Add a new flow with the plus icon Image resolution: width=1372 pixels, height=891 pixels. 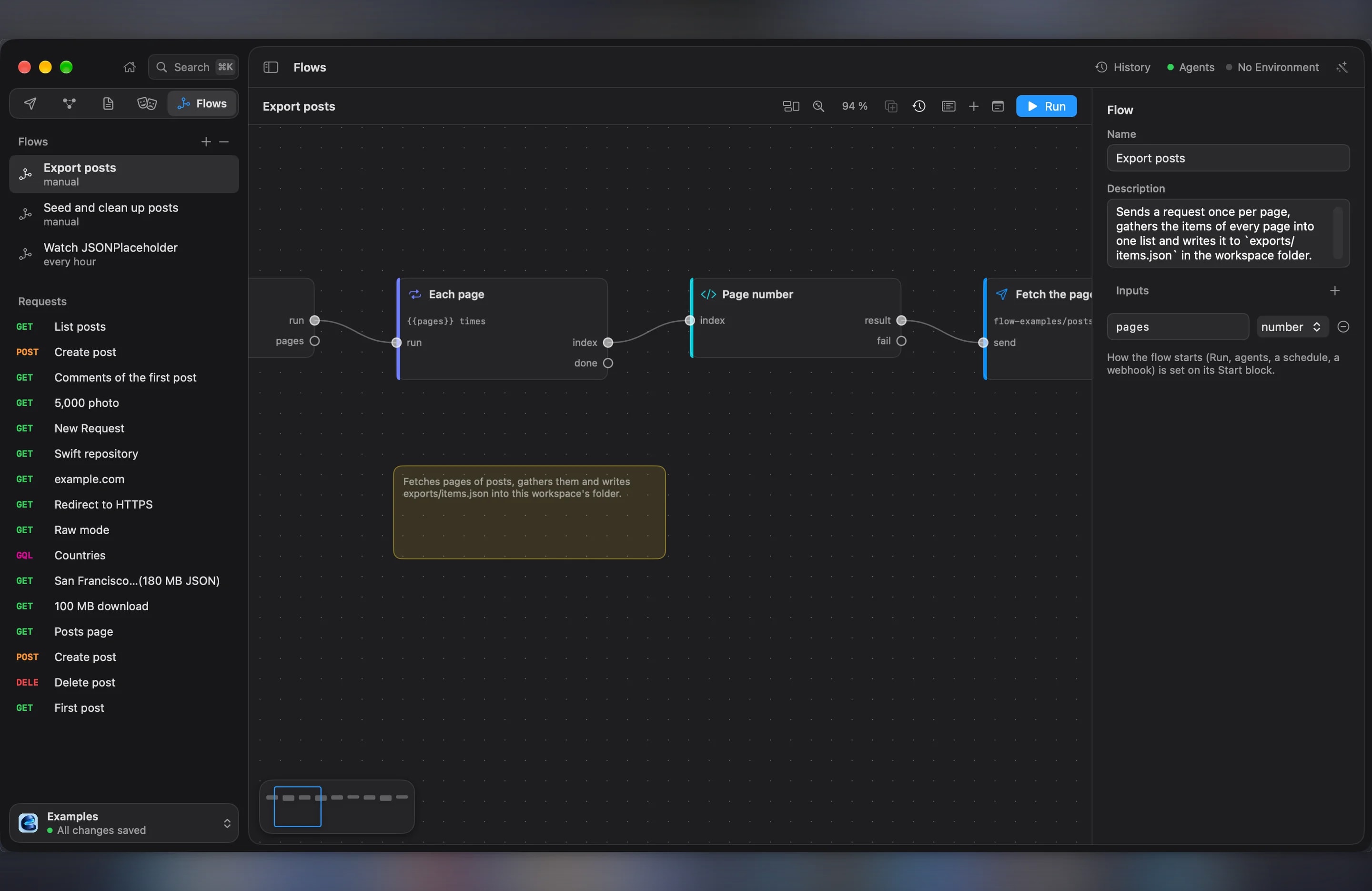click(x=206, y=142)
